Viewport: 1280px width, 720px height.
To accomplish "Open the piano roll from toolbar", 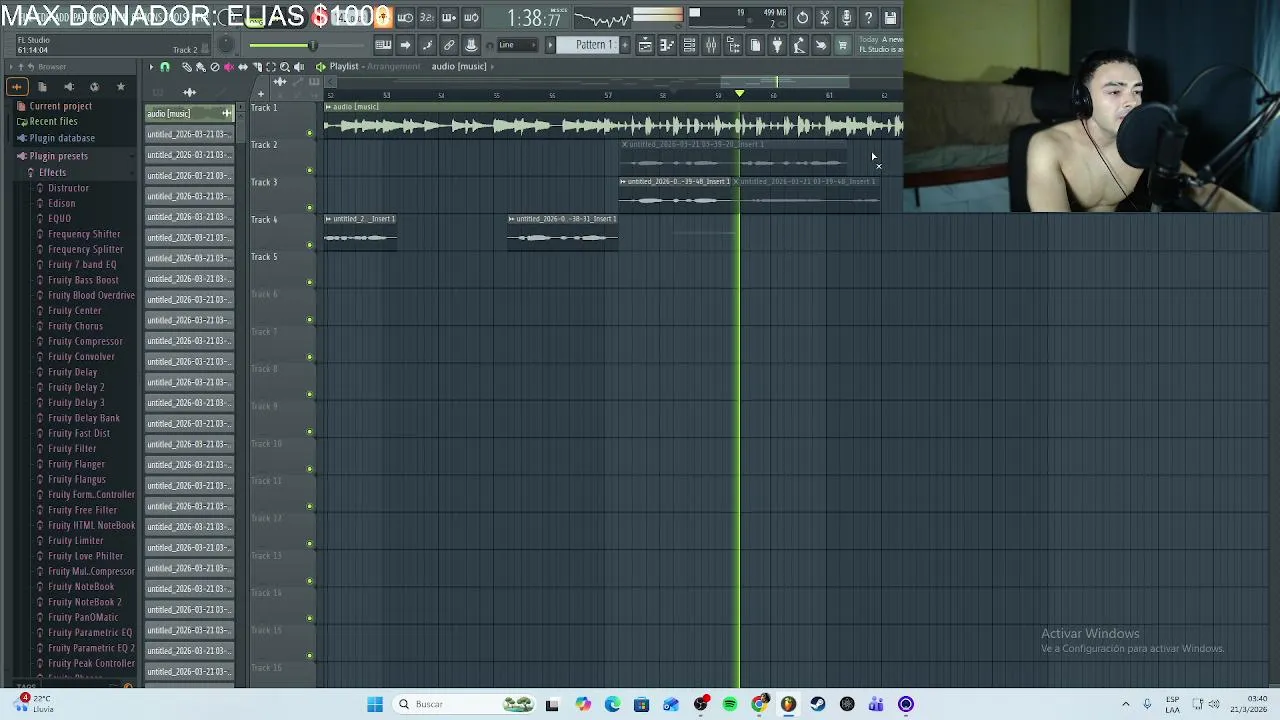I will click(667, 45).
